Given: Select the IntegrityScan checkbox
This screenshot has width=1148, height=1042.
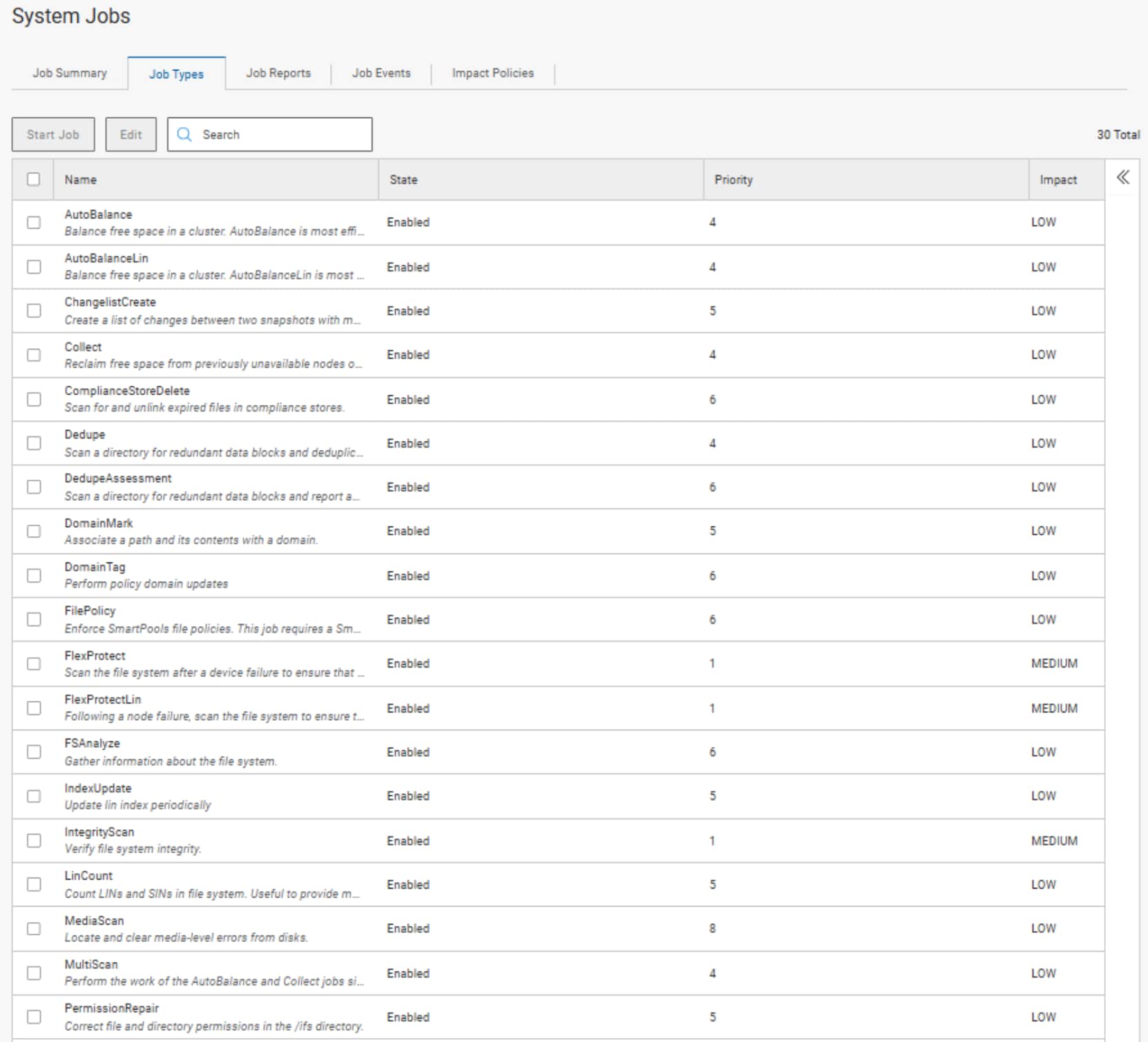Looking at the screenshot, I should point(33,840).
